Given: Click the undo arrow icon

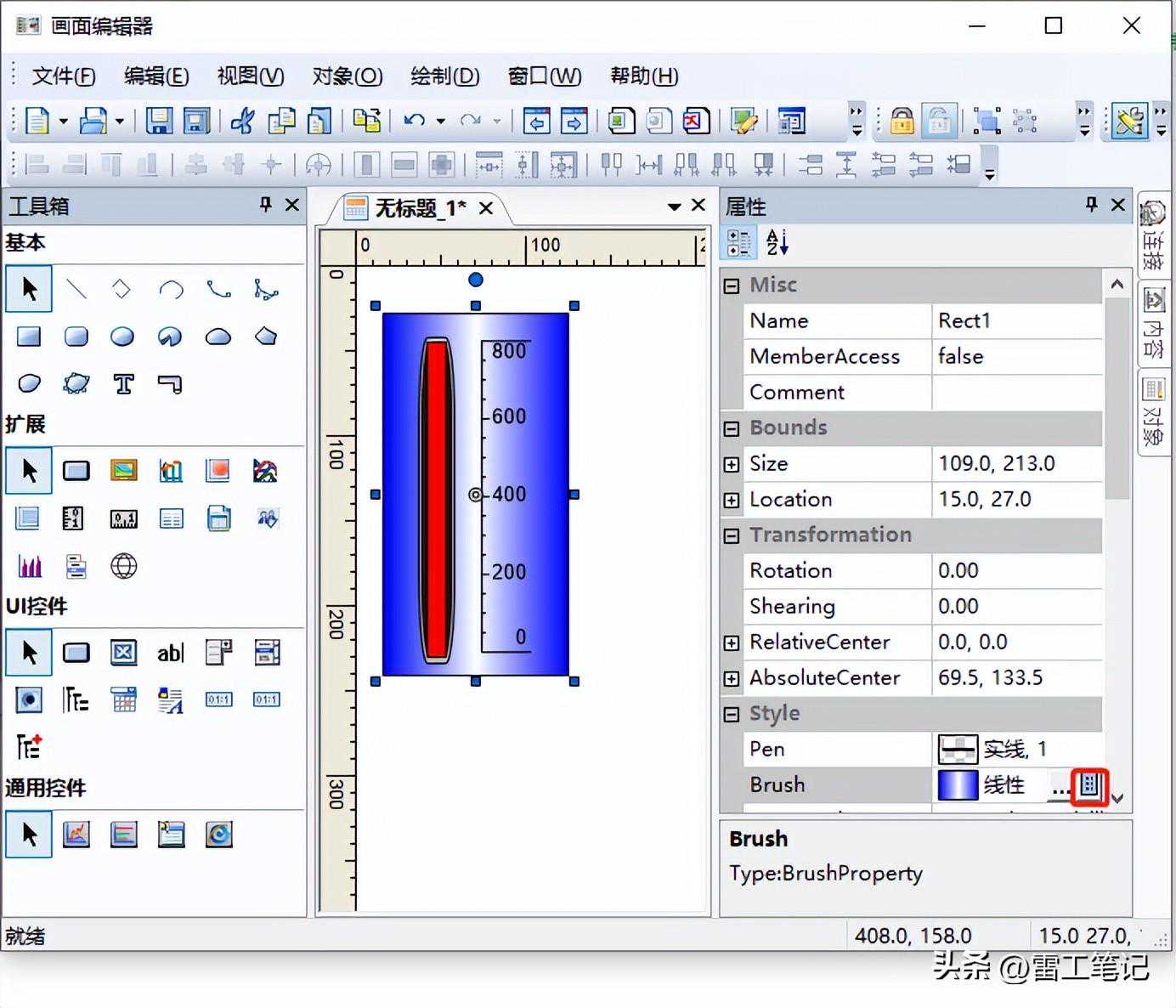Looking at the screenshot, I should (415, 122).
